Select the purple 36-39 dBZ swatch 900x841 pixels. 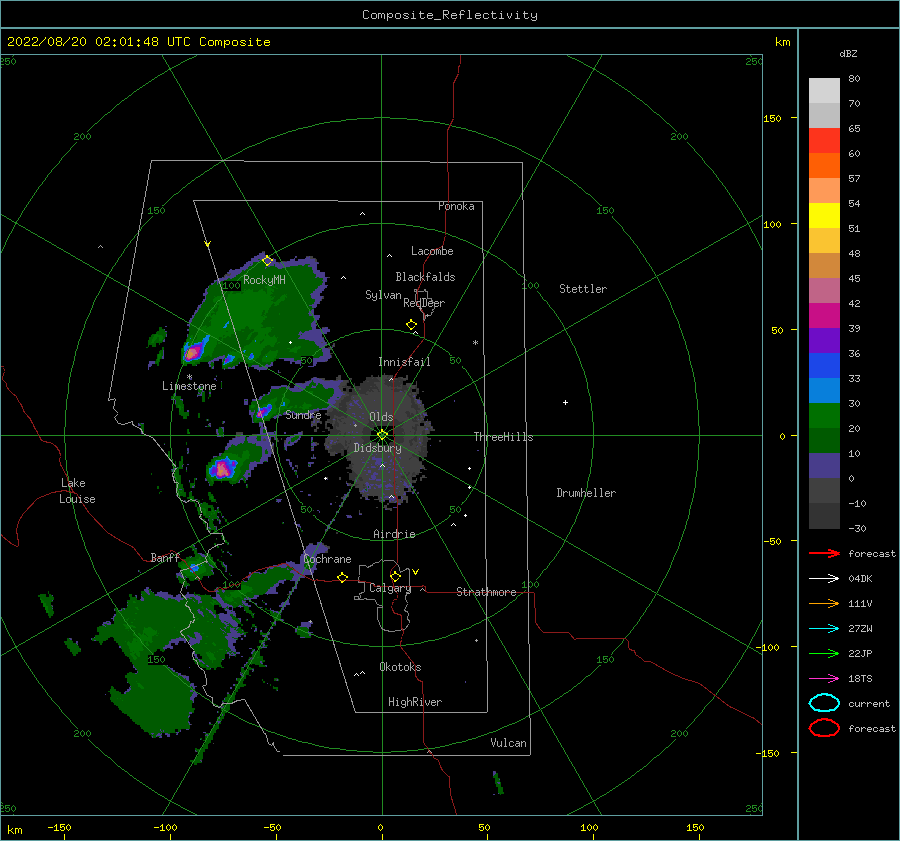pos(824,340)
